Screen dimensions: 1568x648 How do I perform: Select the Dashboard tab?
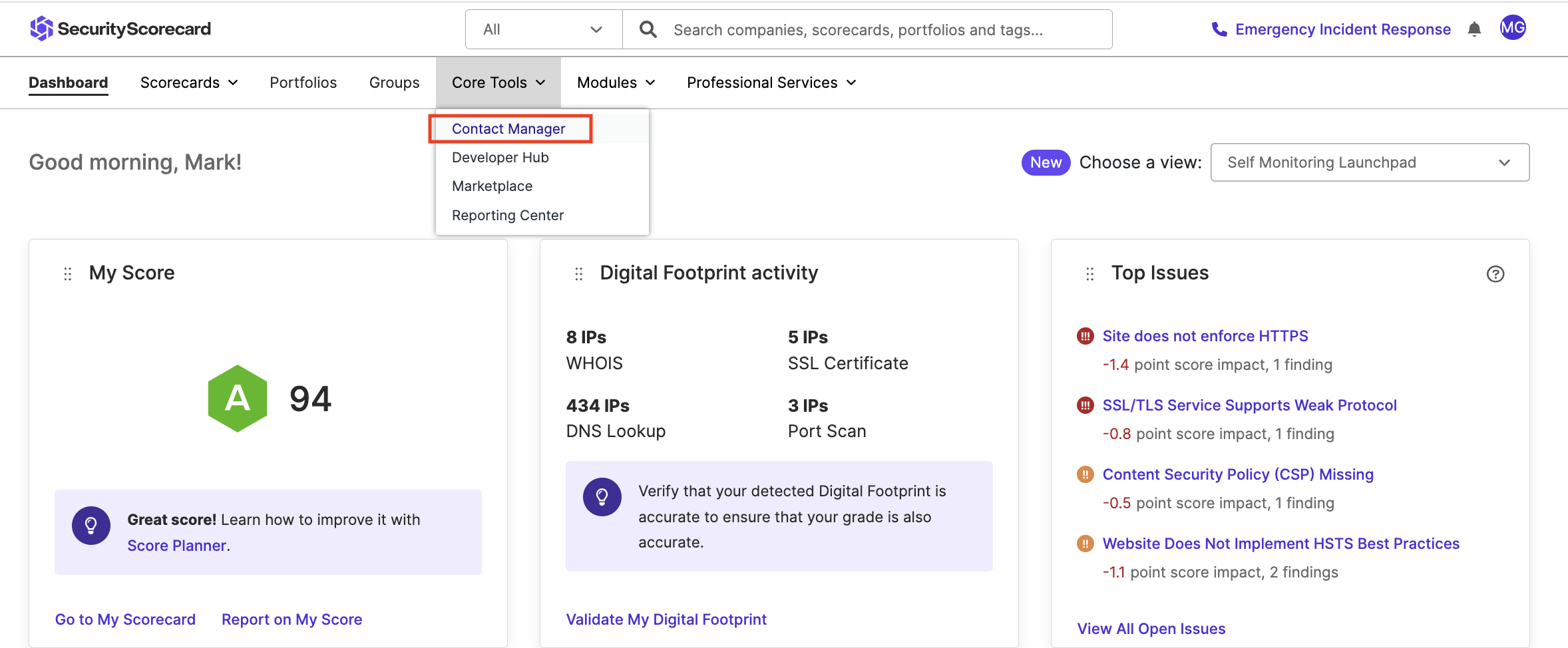(68, 82)
